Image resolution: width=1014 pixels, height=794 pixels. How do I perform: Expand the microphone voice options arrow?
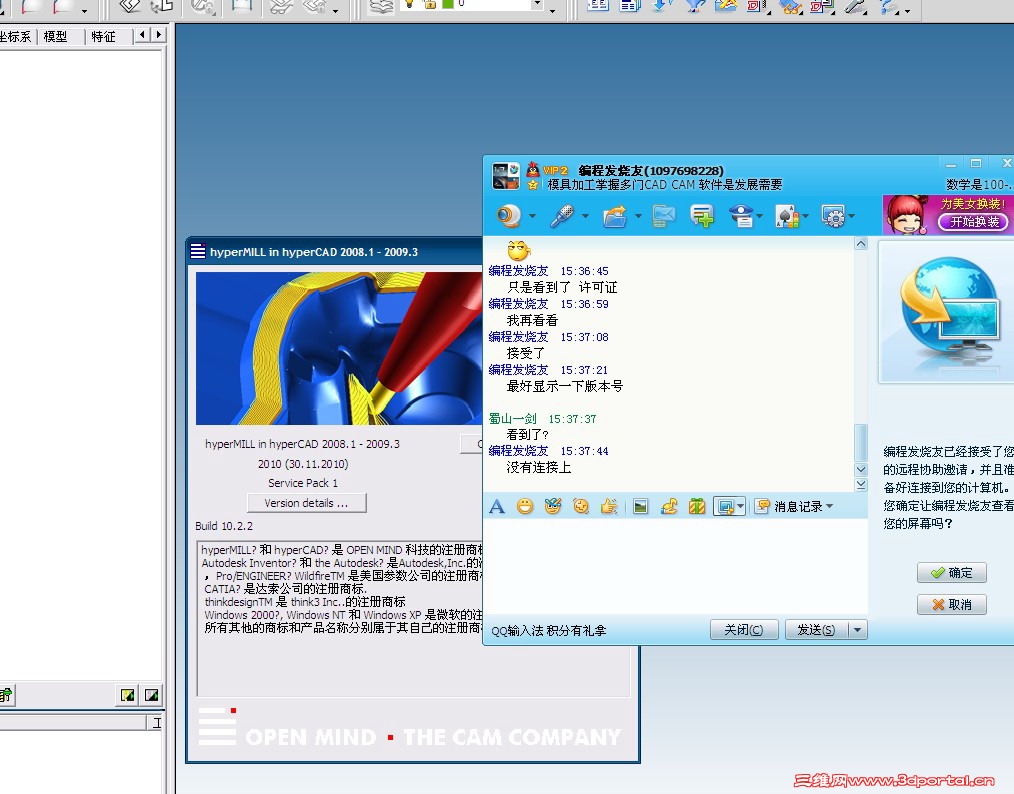585,216
